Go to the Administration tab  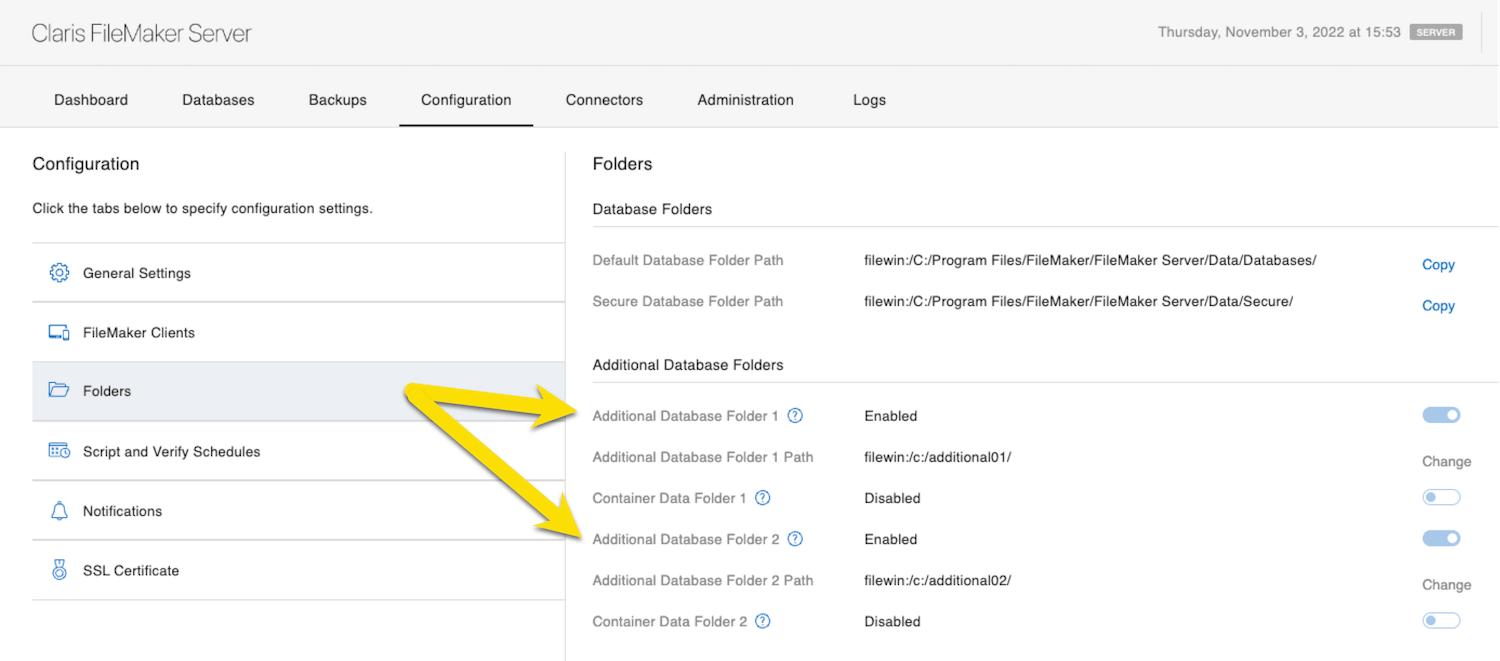click(x=746, y=100)
